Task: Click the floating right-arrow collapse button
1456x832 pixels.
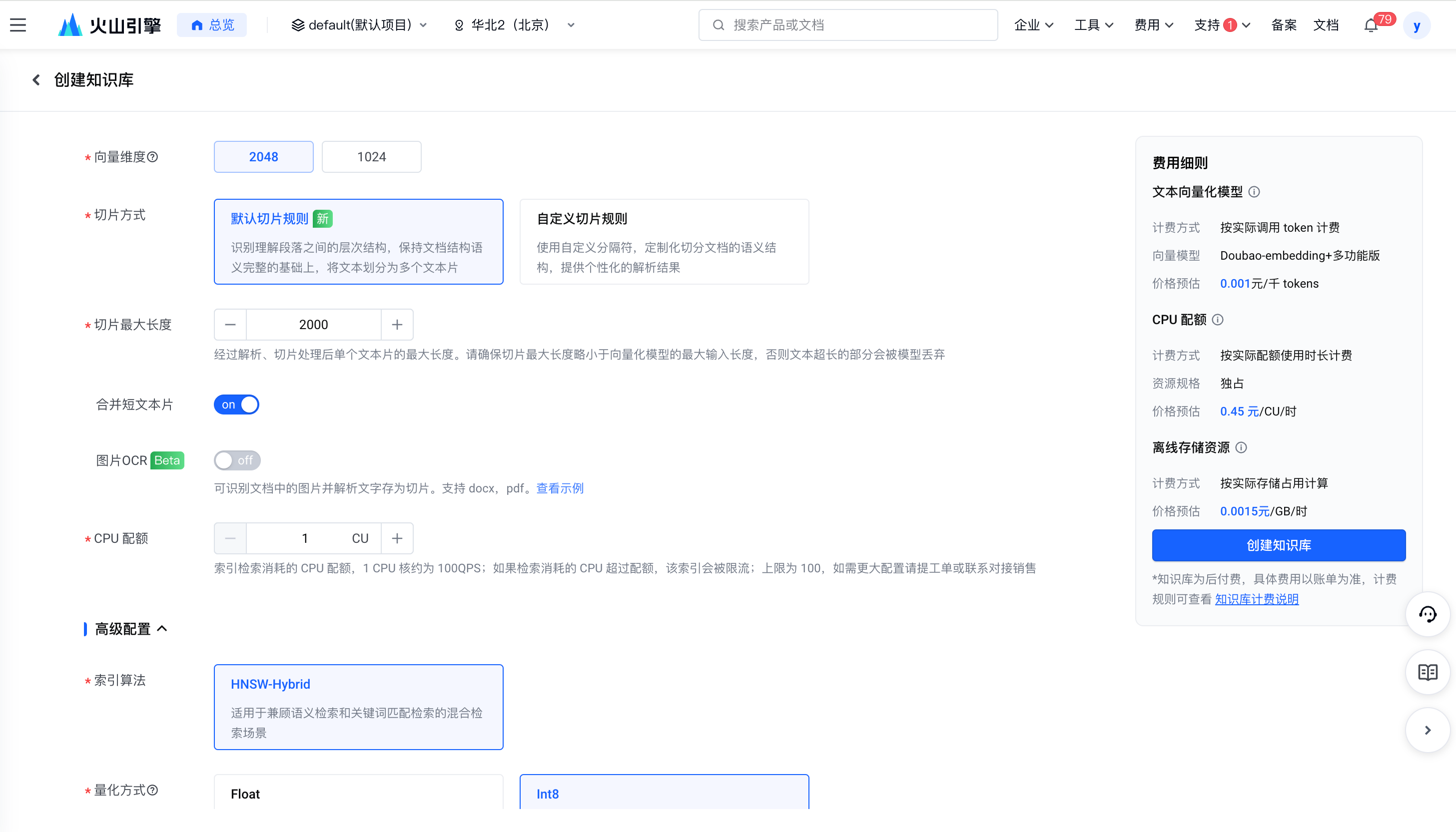Action: pos(1428,730)
